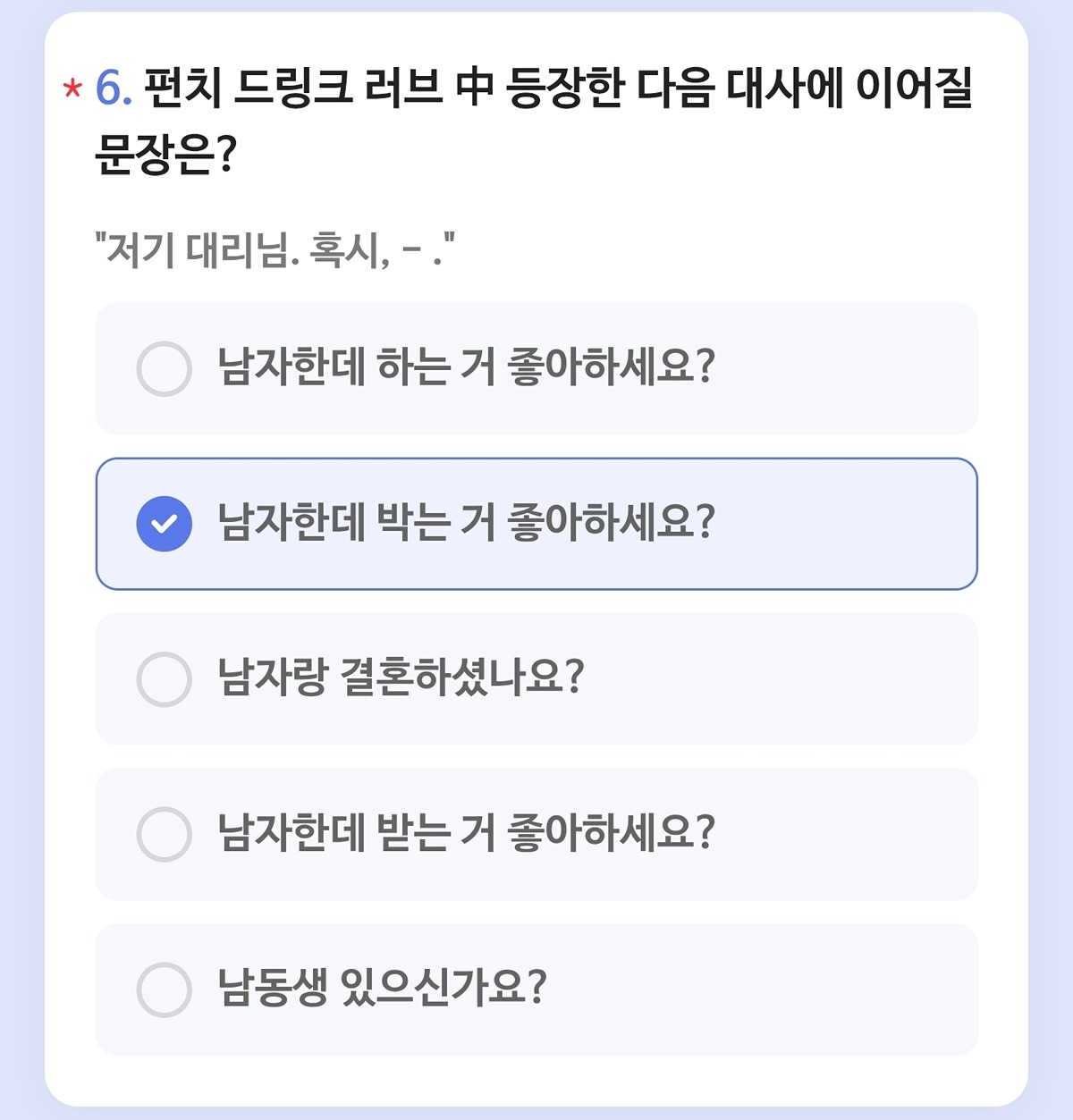Image resolution: width=1073 pixels, height=1120 pixels.
Task: Click the gray quote line "저기 대리님. 혹시, - ."
Action: tap(275, 251)
